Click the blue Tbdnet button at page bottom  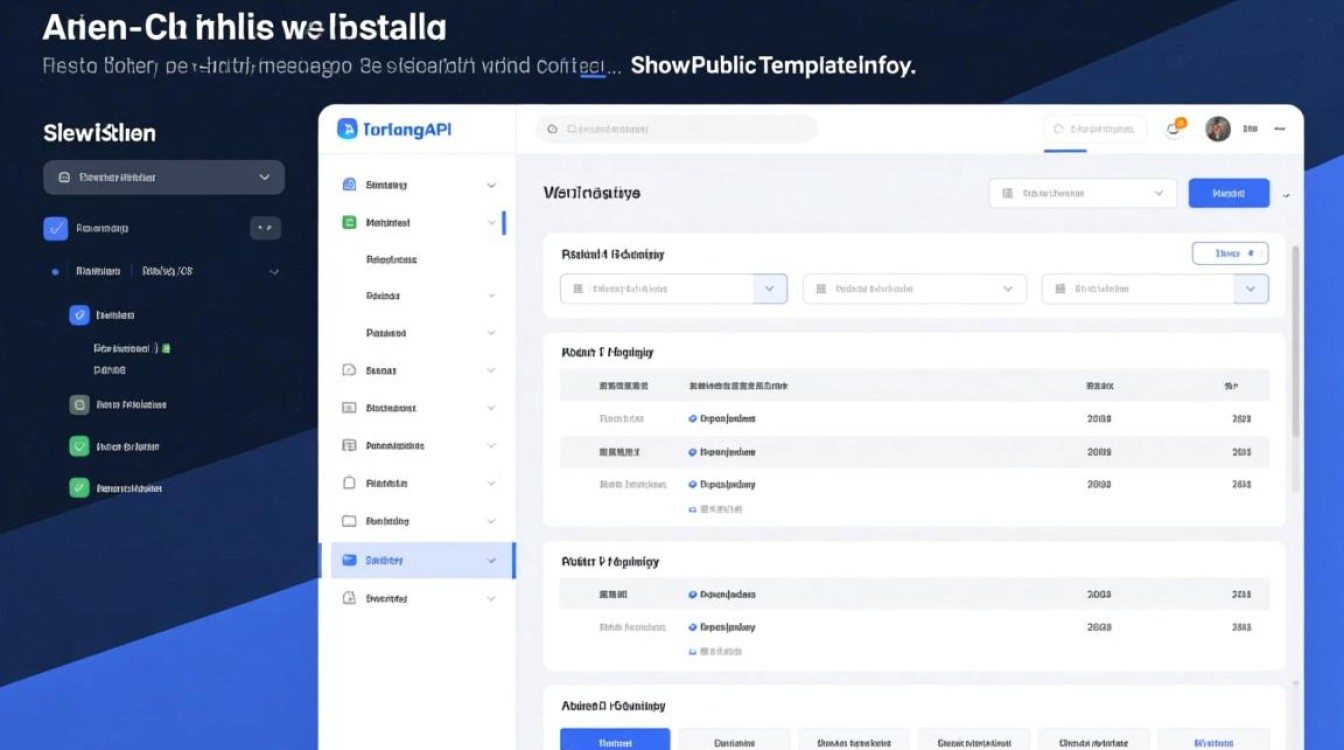click(x=613, y=740)
